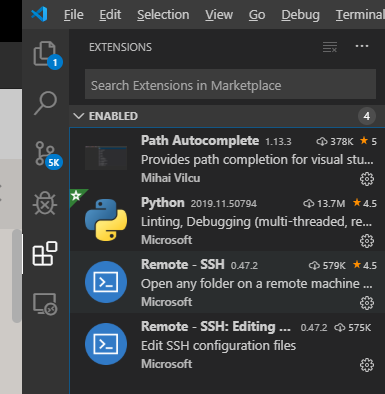Select the Path Autocomplete extension title

click(x=200, y=141)
